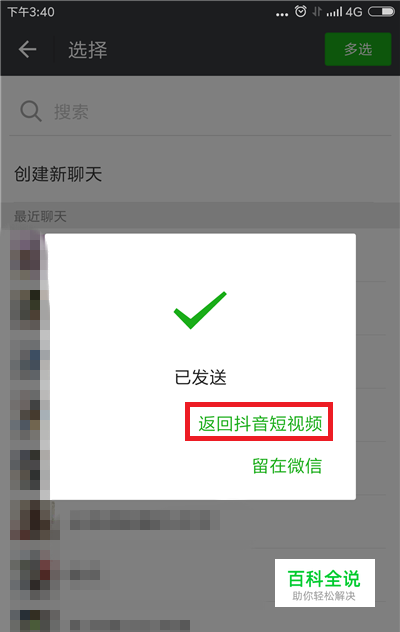Tap the 4G signal strength indicator
The width and height of the screenshot is (400, 632).
point(344,12)
